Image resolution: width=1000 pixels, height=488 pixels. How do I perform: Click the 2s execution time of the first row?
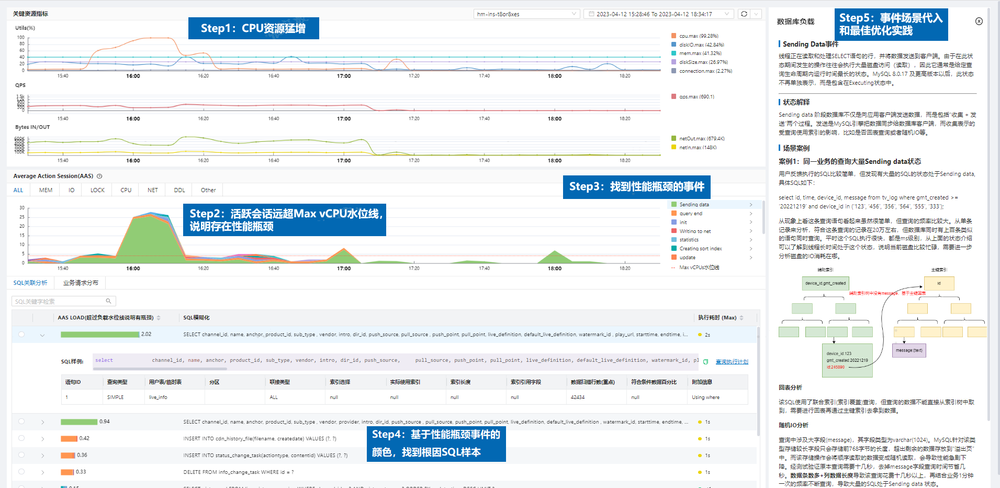coord(707,334)
